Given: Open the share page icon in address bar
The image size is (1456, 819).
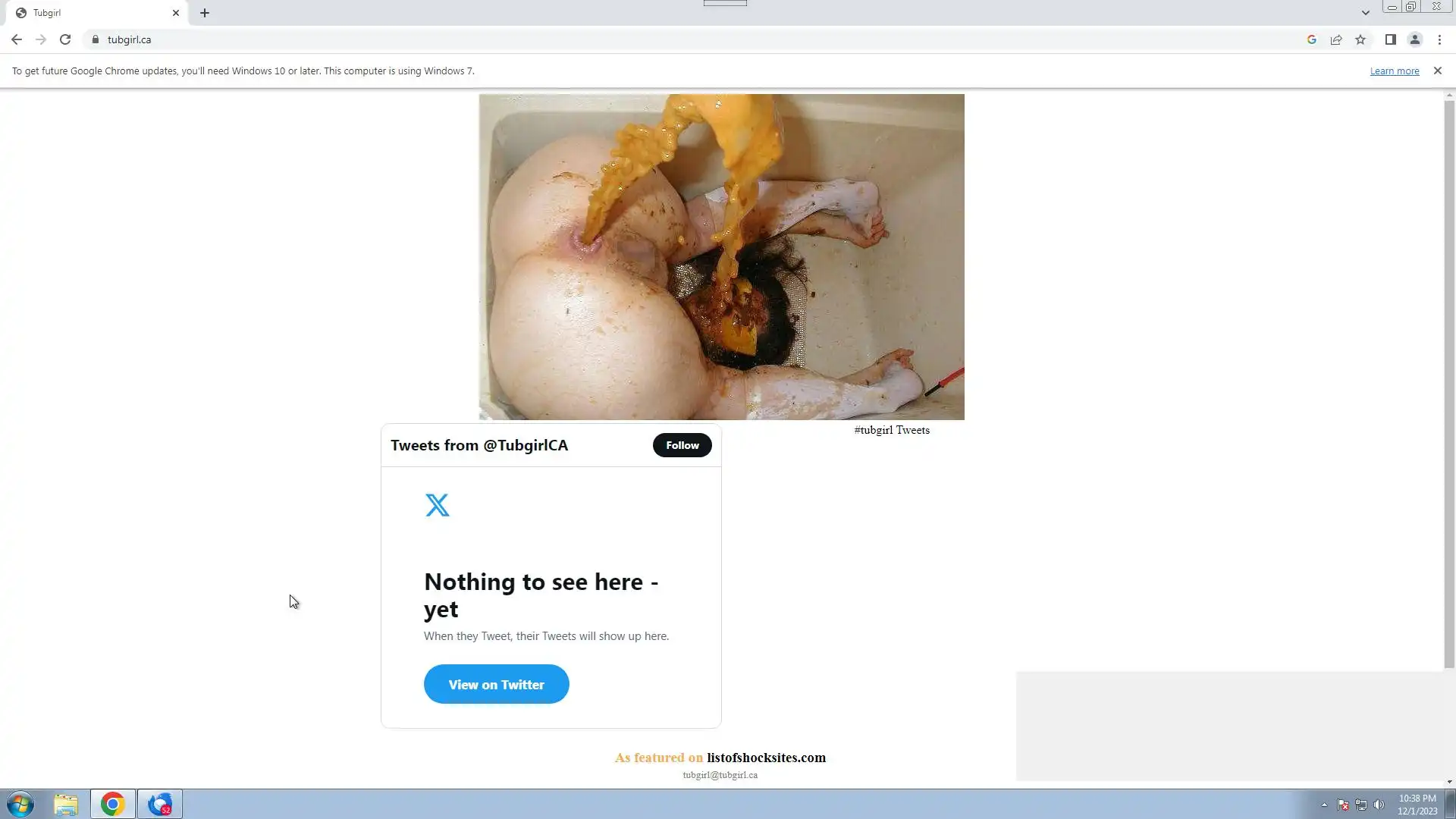Looking at the screenshot, I should [x=1336, y=39].
